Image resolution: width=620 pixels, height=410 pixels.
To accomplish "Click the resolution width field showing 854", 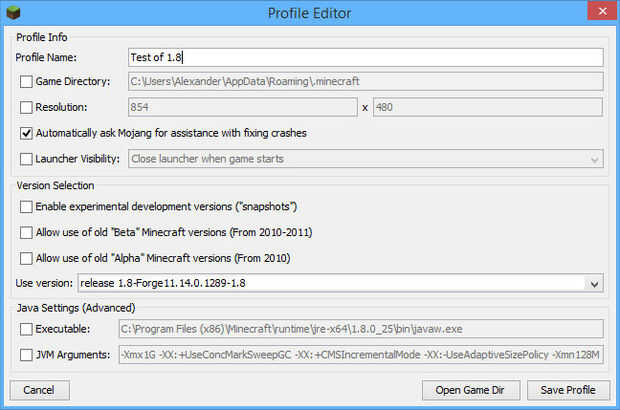I will point(243,107).
